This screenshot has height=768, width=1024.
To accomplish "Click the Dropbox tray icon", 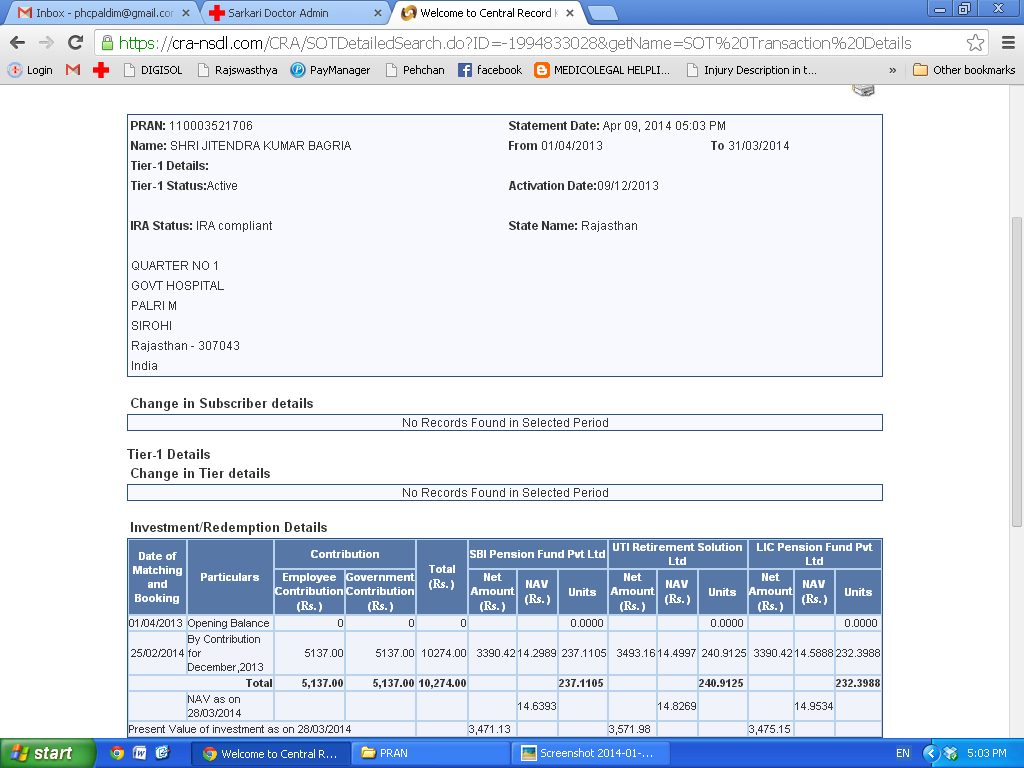I will coord(950,754).
